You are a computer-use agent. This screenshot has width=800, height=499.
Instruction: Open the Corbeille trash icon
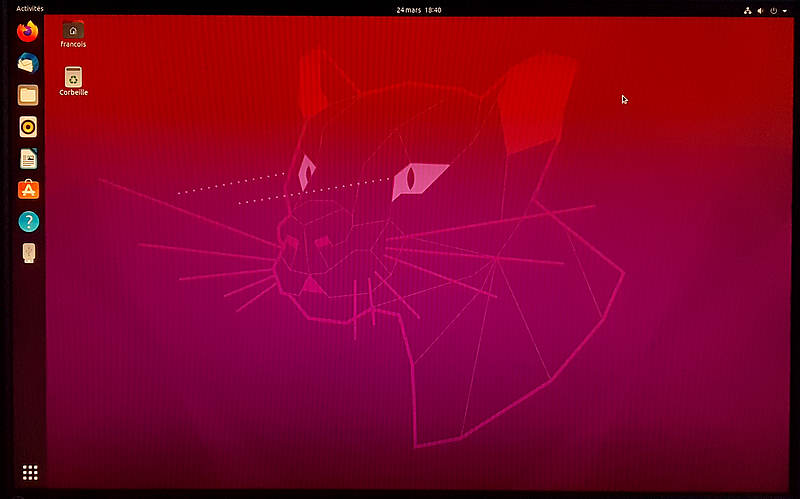[73, 77]
